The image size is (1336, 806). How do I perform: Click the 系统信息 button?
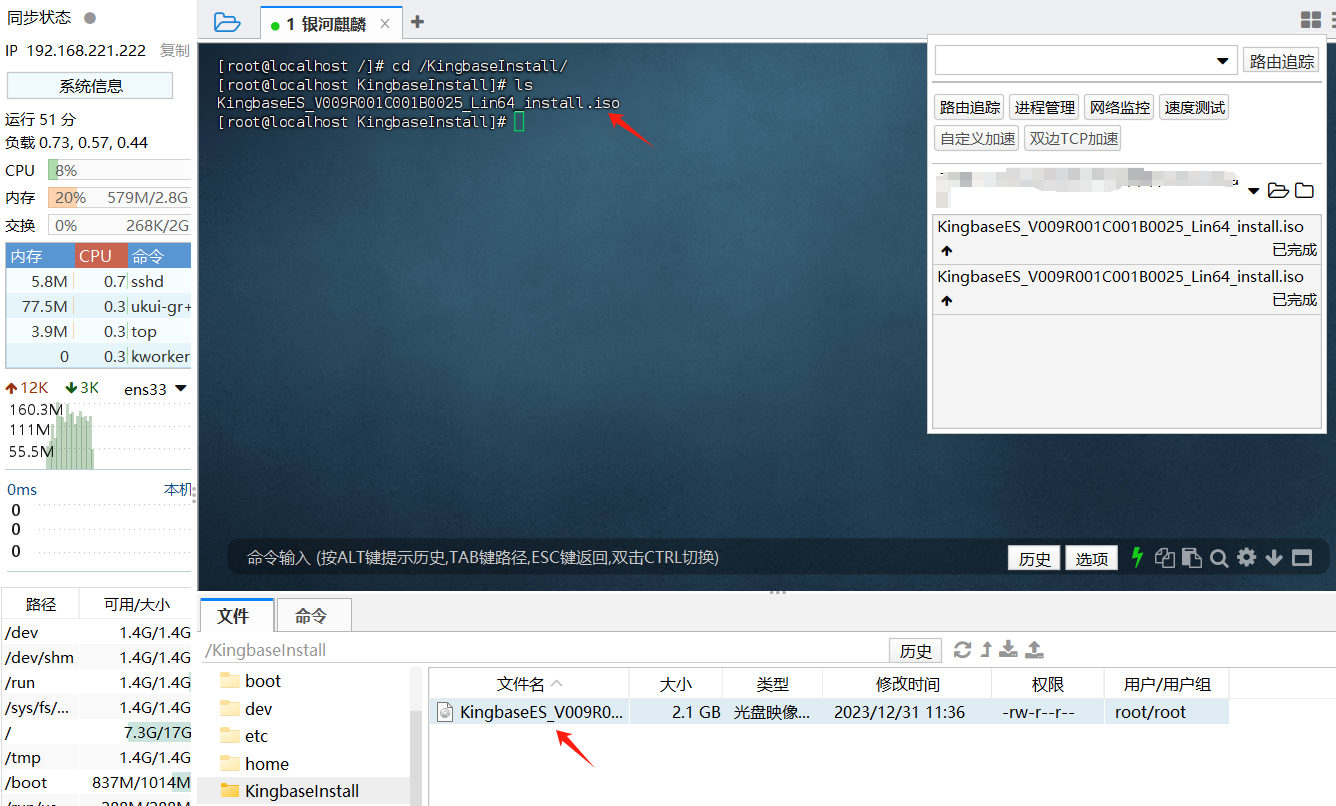tap(90, 86)
